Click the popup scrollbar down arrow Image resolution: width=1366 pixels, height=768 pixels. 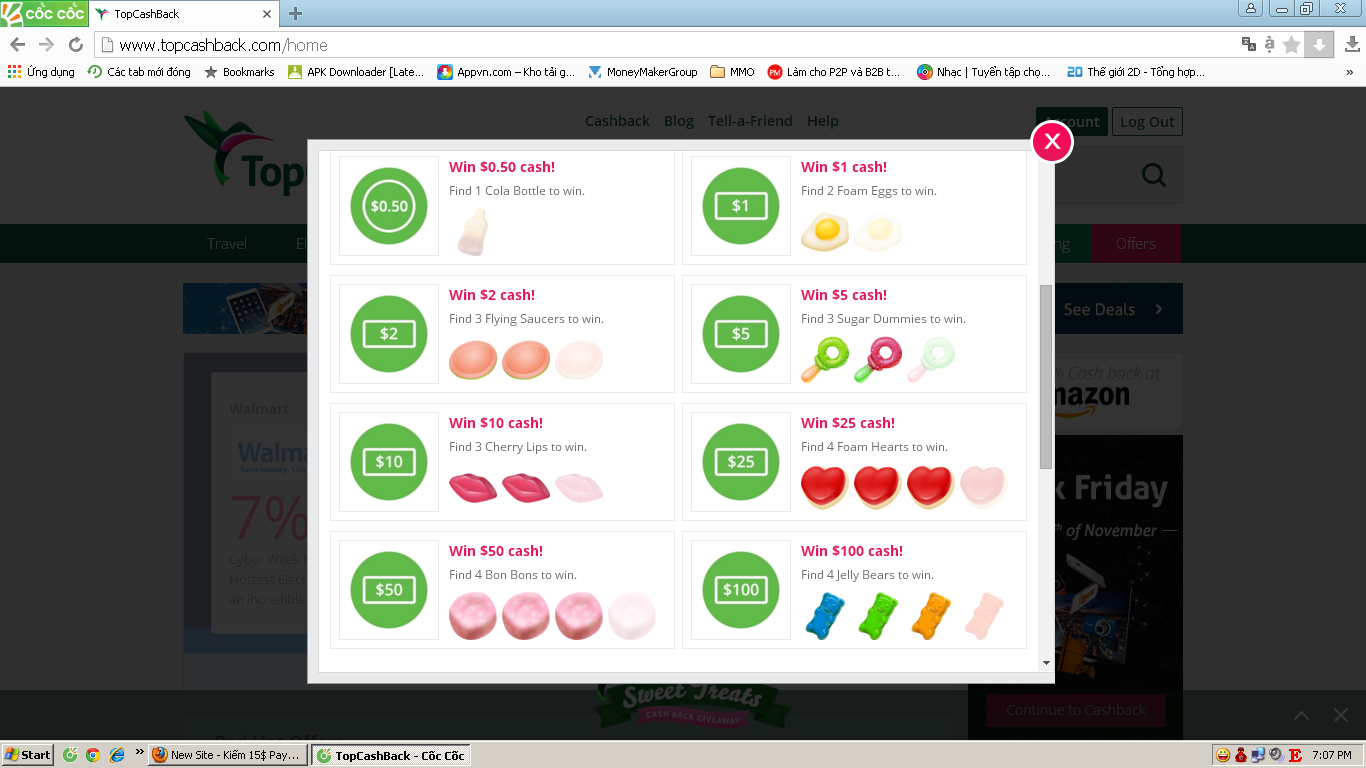(1046, 662)
